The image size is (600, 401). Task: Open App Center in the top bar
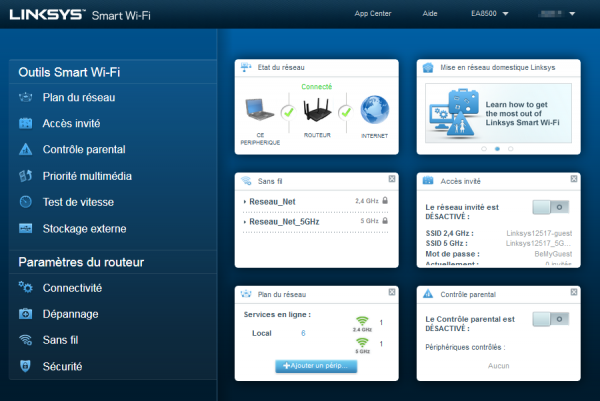[374, 15]
